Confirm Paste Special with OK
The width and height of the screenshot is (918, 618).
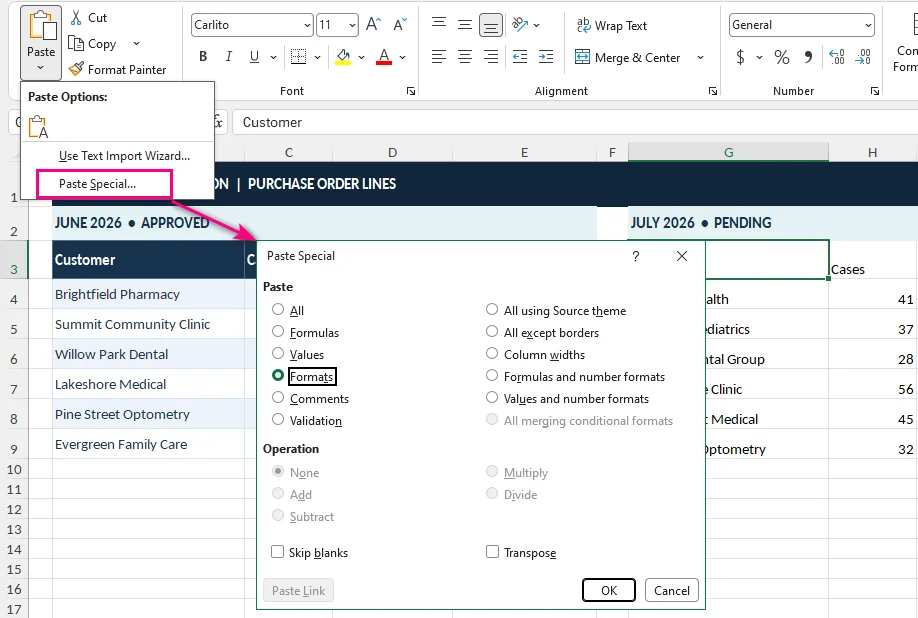point(609,590)
